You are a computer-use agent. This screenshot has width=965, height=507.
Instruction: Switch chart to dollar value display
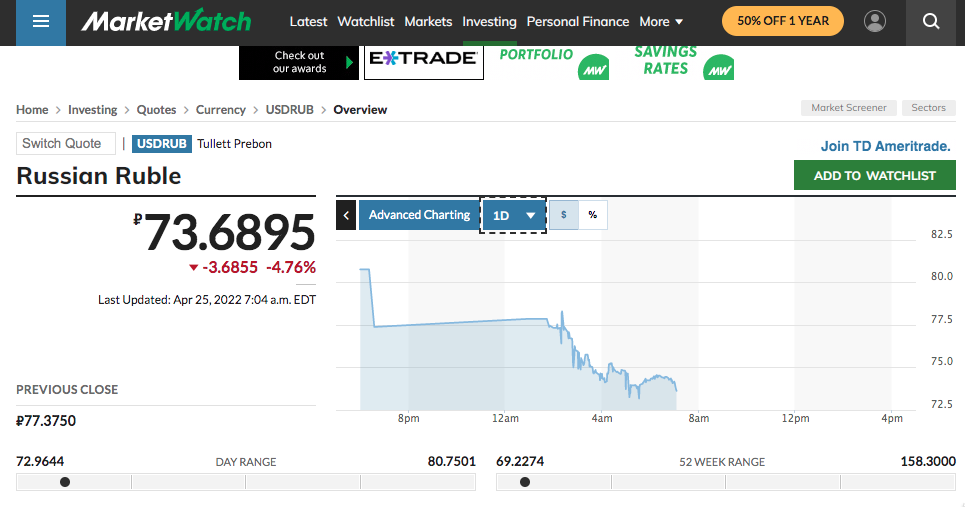564,215
